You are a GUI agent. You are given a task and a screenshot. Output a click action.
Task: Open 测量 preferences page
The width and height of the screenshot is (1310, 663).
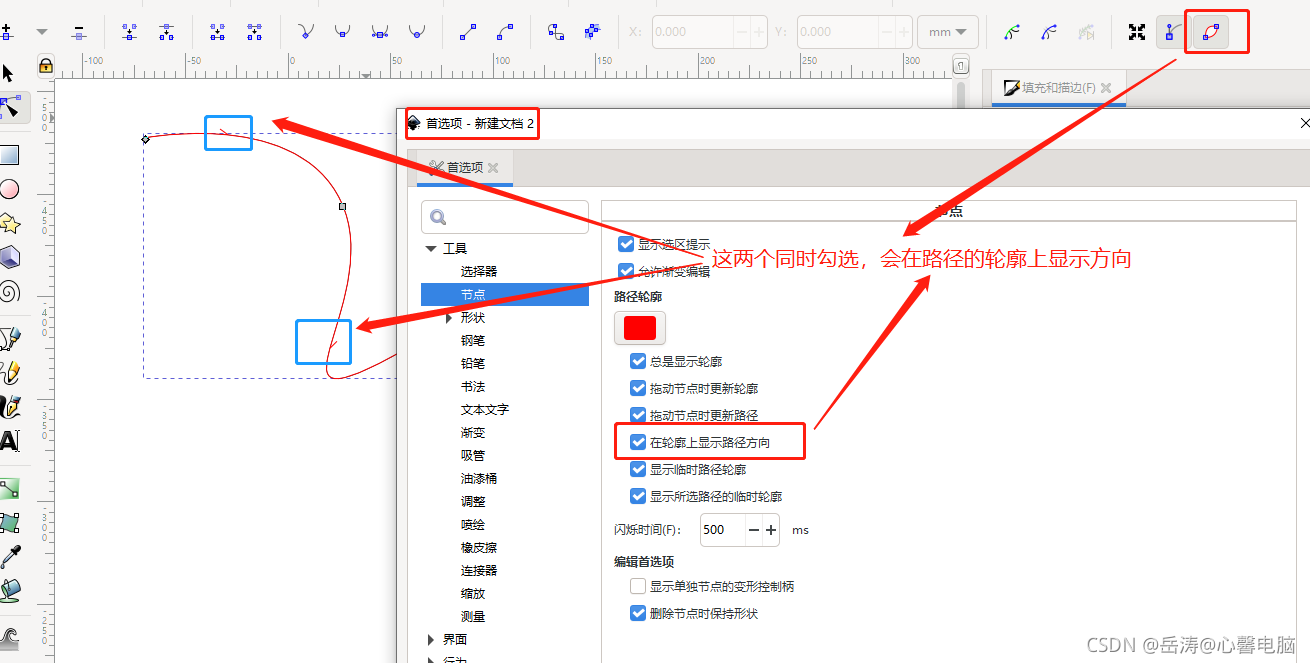(473, 616)
